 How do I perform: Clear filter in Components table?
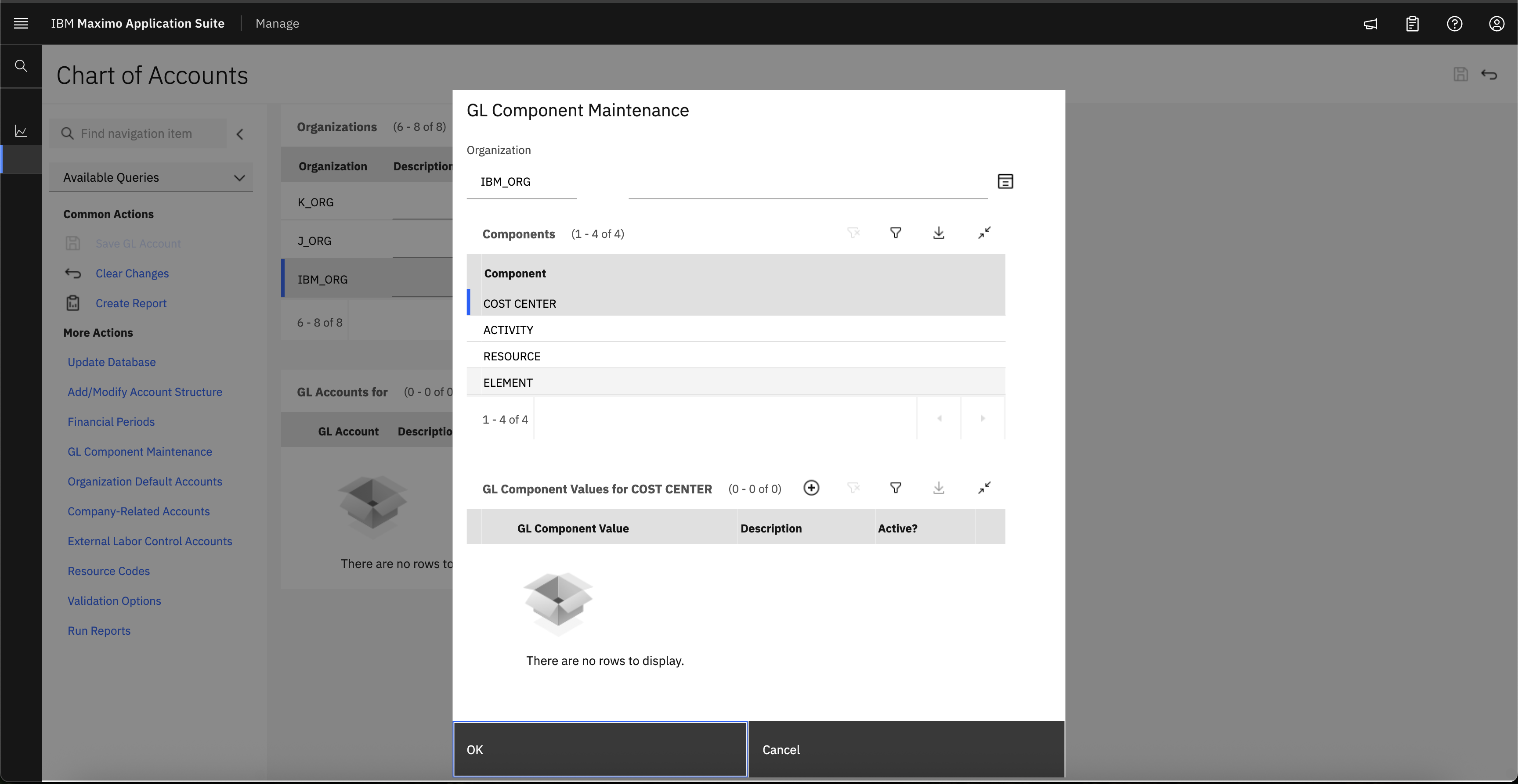tap(853, 233)
